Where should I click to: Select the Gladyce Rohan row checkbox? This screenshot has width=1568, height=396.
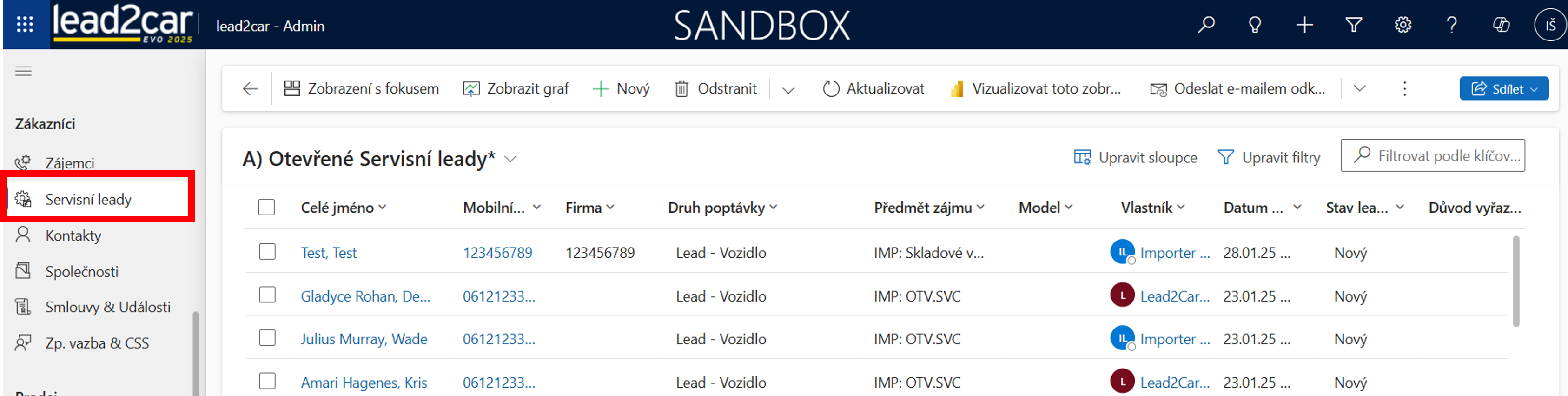pyautogui.click(x=267, y=295)
